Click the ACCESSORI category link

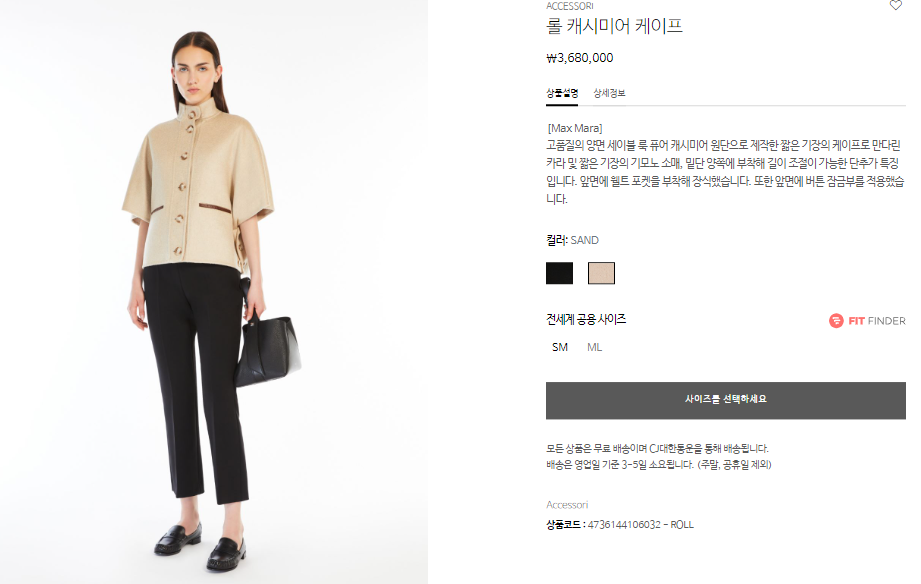click(x=570, y=6)
